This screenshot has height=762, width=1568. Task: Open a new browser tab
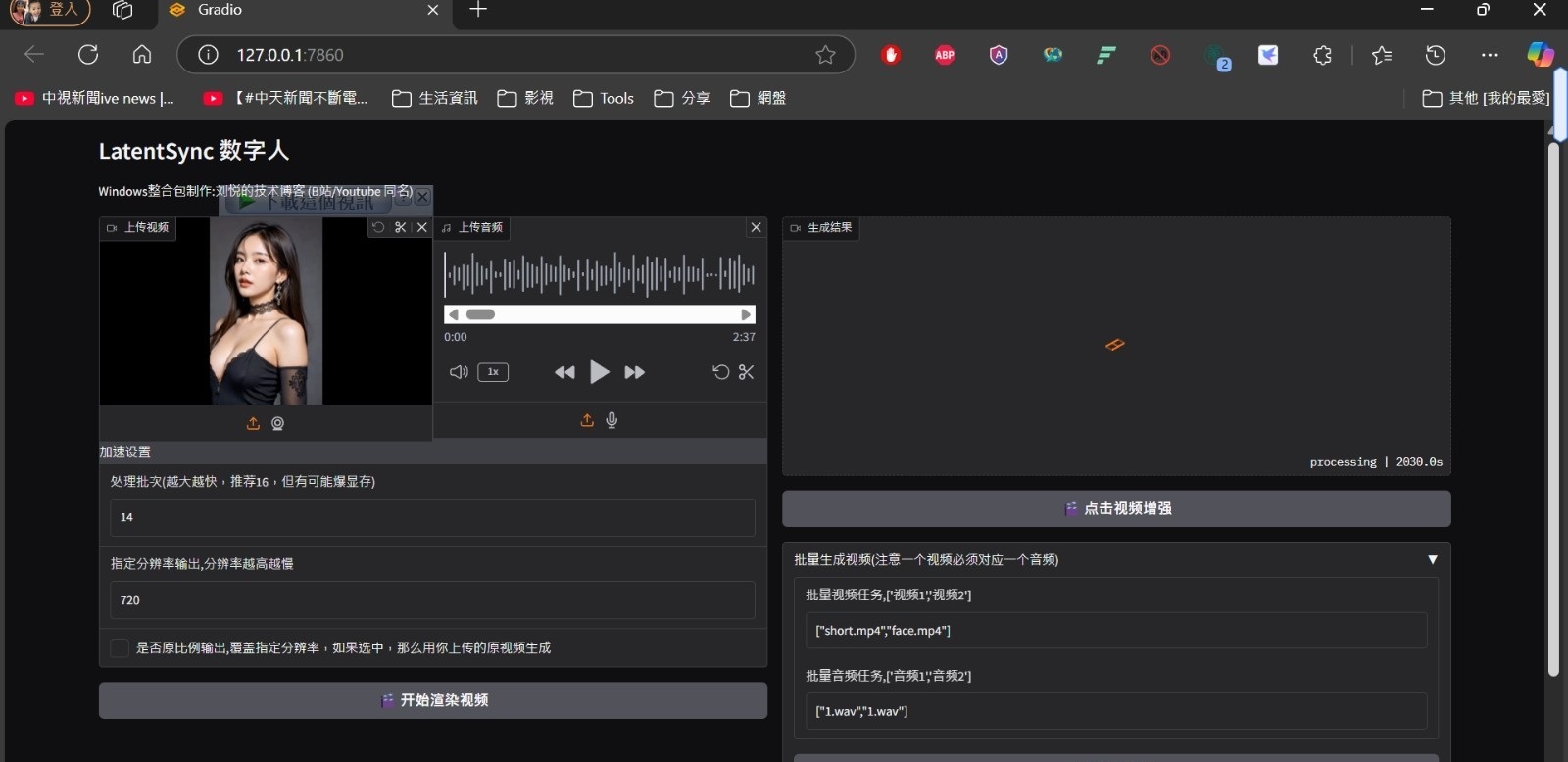(478, 11)
